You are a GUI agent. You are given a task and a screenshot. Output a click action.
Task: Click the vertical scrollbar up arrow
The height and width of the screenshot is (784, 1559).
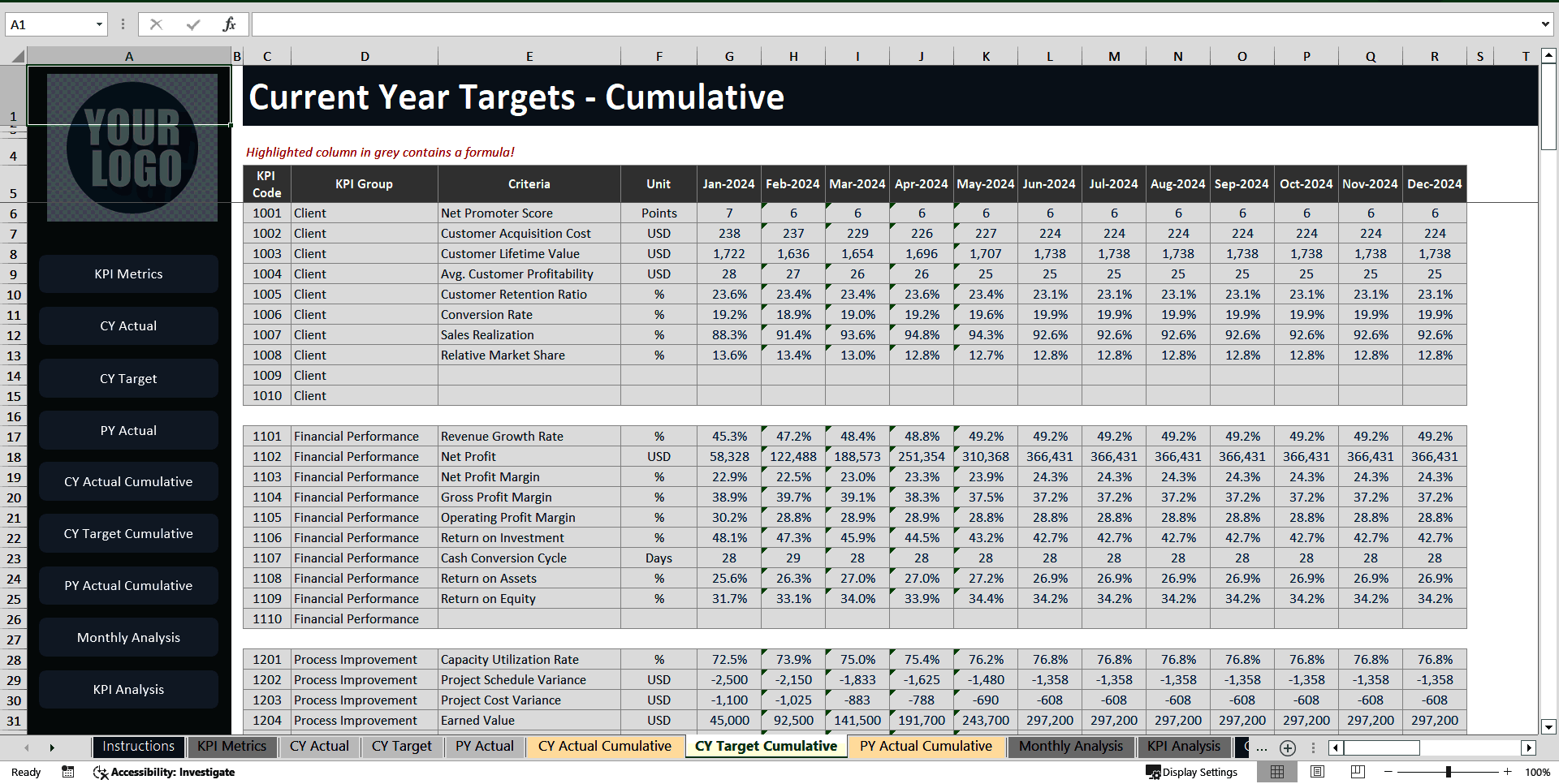(1548, 56)
